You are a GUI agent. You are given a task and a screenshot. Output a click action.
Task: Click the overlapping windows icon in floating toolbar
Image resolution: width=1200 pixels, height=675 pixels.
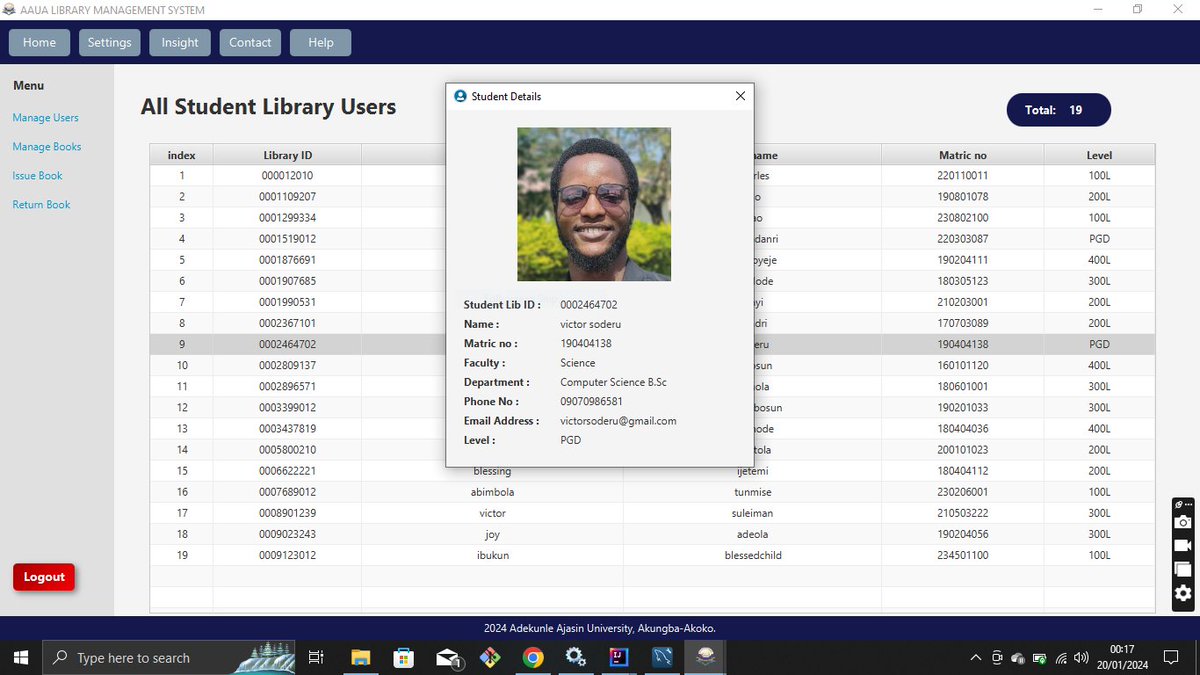pos(1183,569)
